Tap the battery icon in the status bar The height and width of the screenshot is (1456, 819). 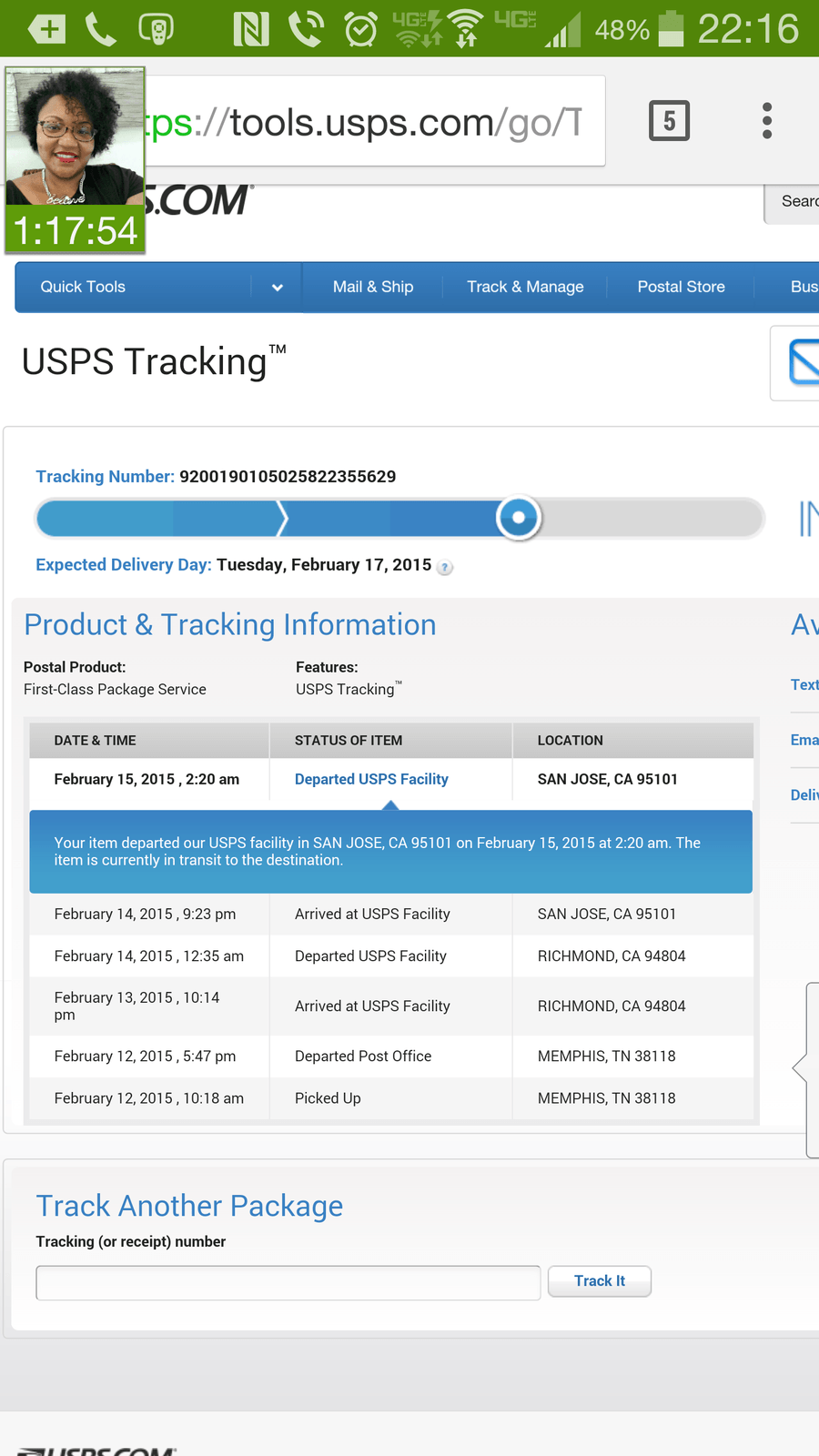click(x=671, y=29)
